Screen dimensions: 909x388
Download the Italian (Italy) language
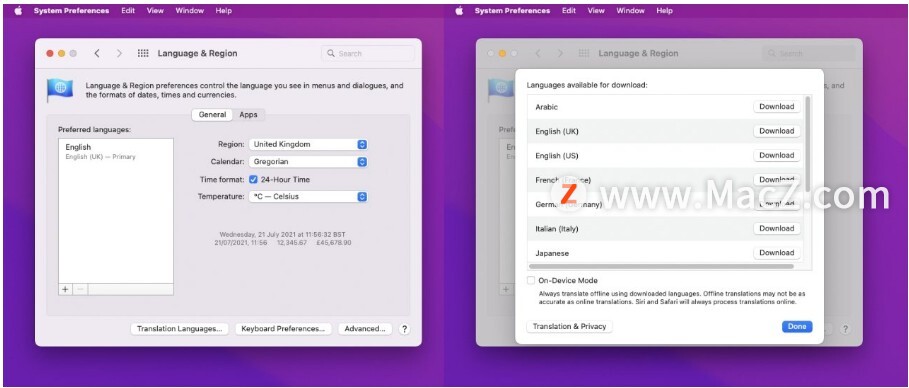click(x=777, y=229)
